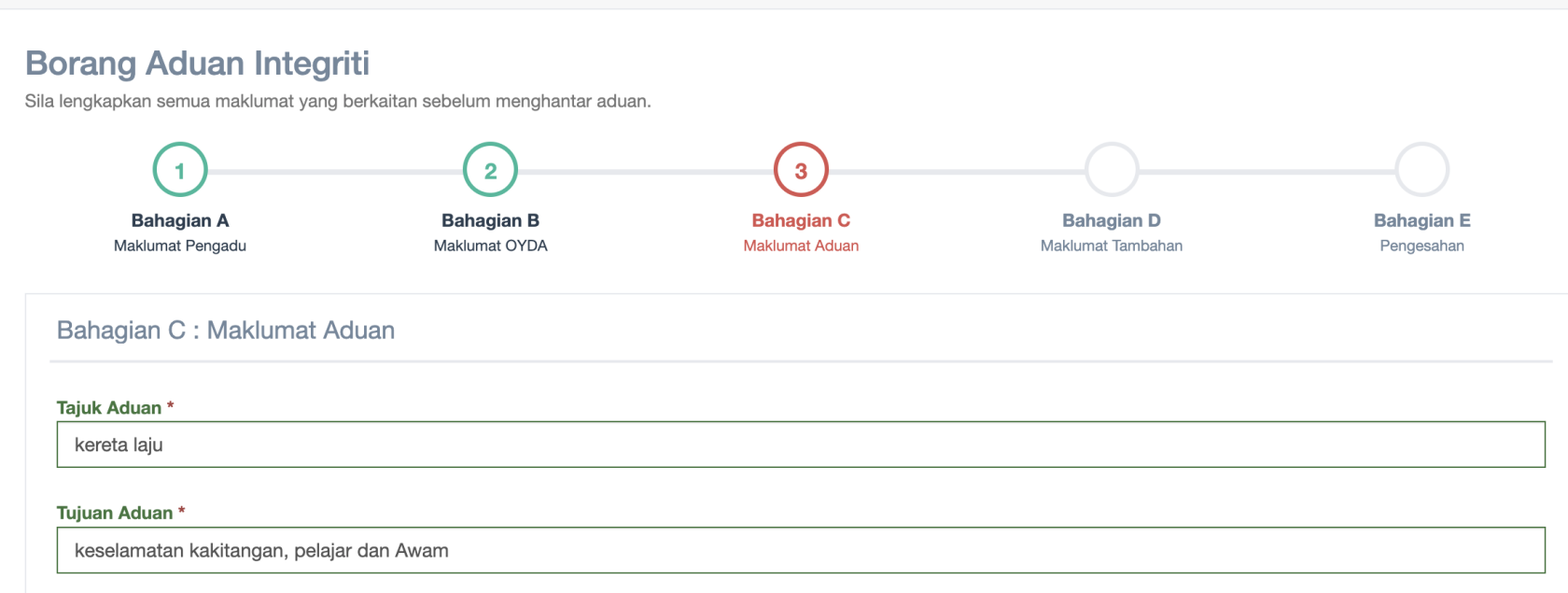Jump to Bahagian D step label

pyautogui.click(x=1112, y=220)
